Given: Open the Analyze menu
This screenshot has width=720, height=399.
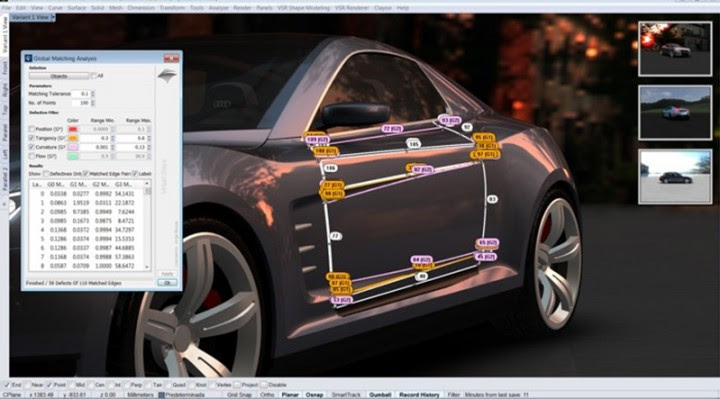Looking at the screenshot, I should 218,8.
